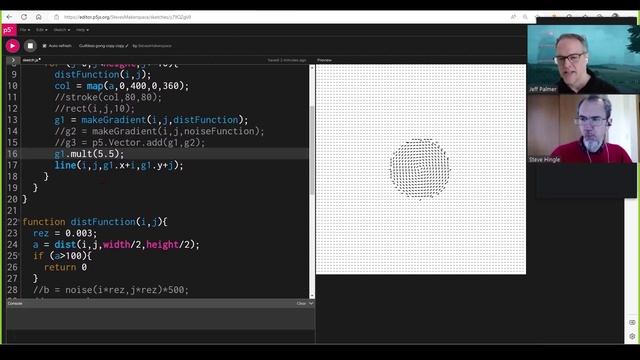
Task: Click the 'distFunction(i,j);' call on line 9
Action: coord(102,74)
